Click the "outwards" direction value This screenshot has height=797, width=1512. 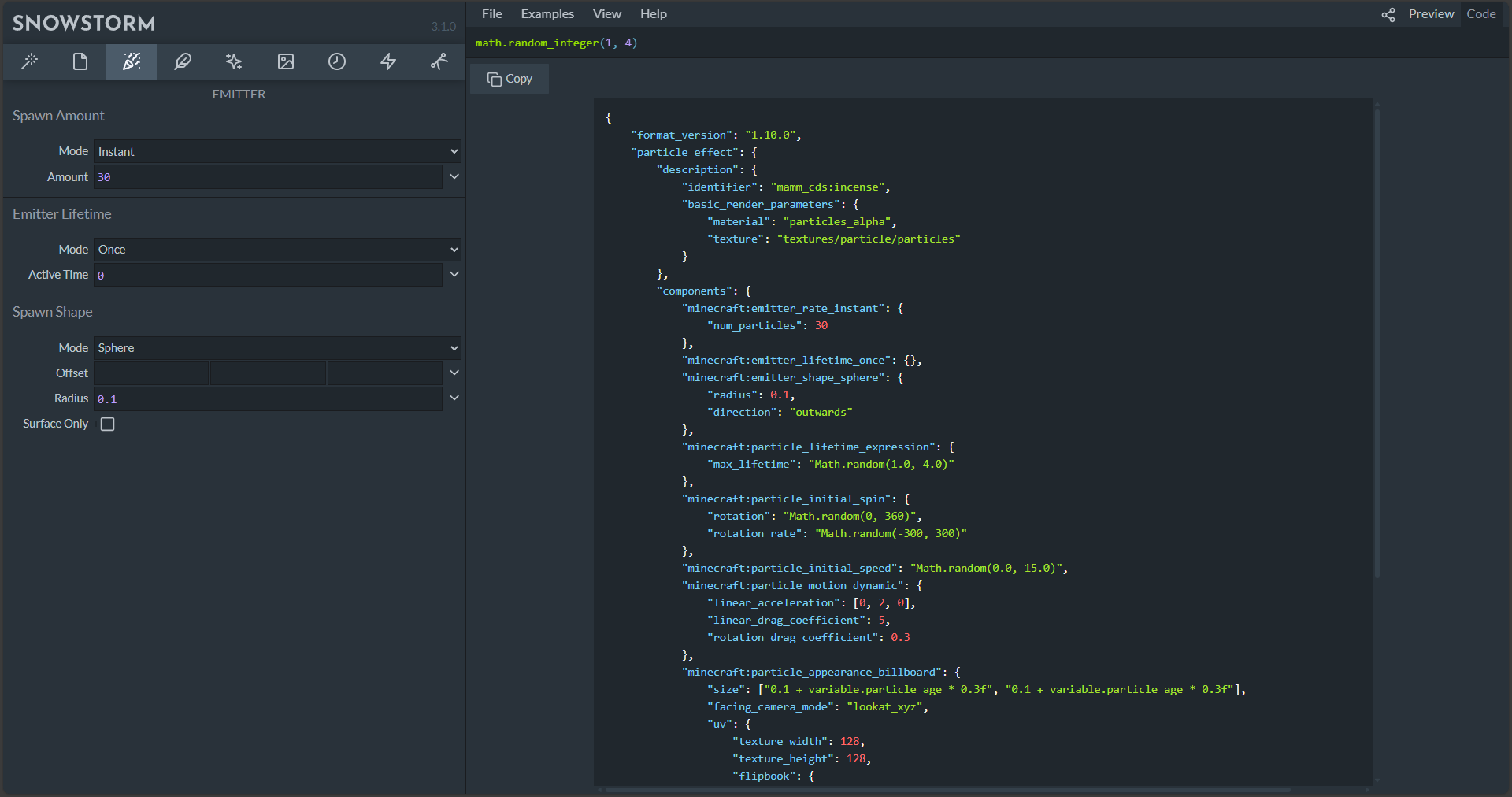pyautogui.click(x=821, y=413)
